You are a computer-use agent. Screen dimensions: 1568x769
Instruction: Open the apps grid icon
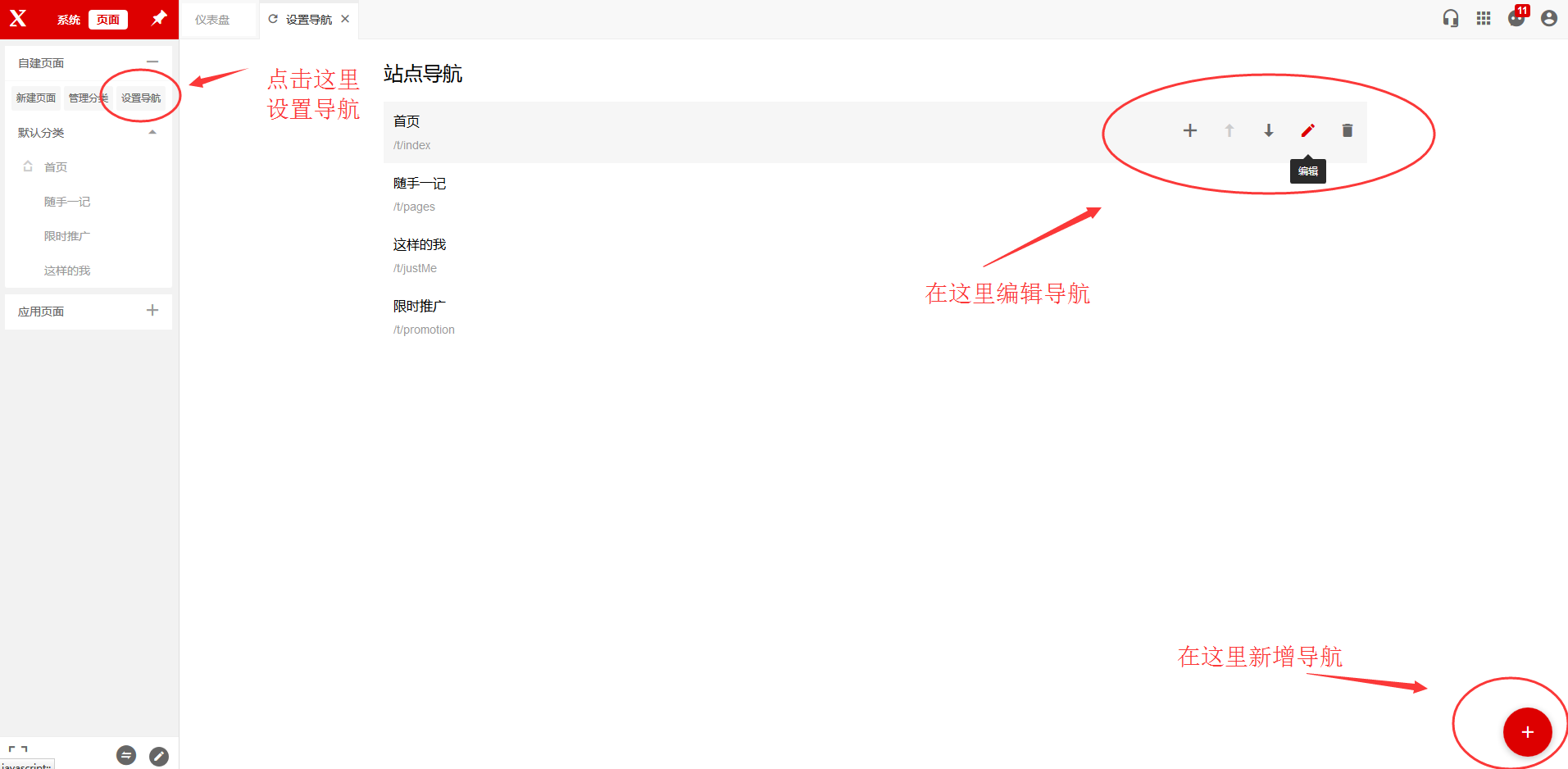pos(1483,19)
